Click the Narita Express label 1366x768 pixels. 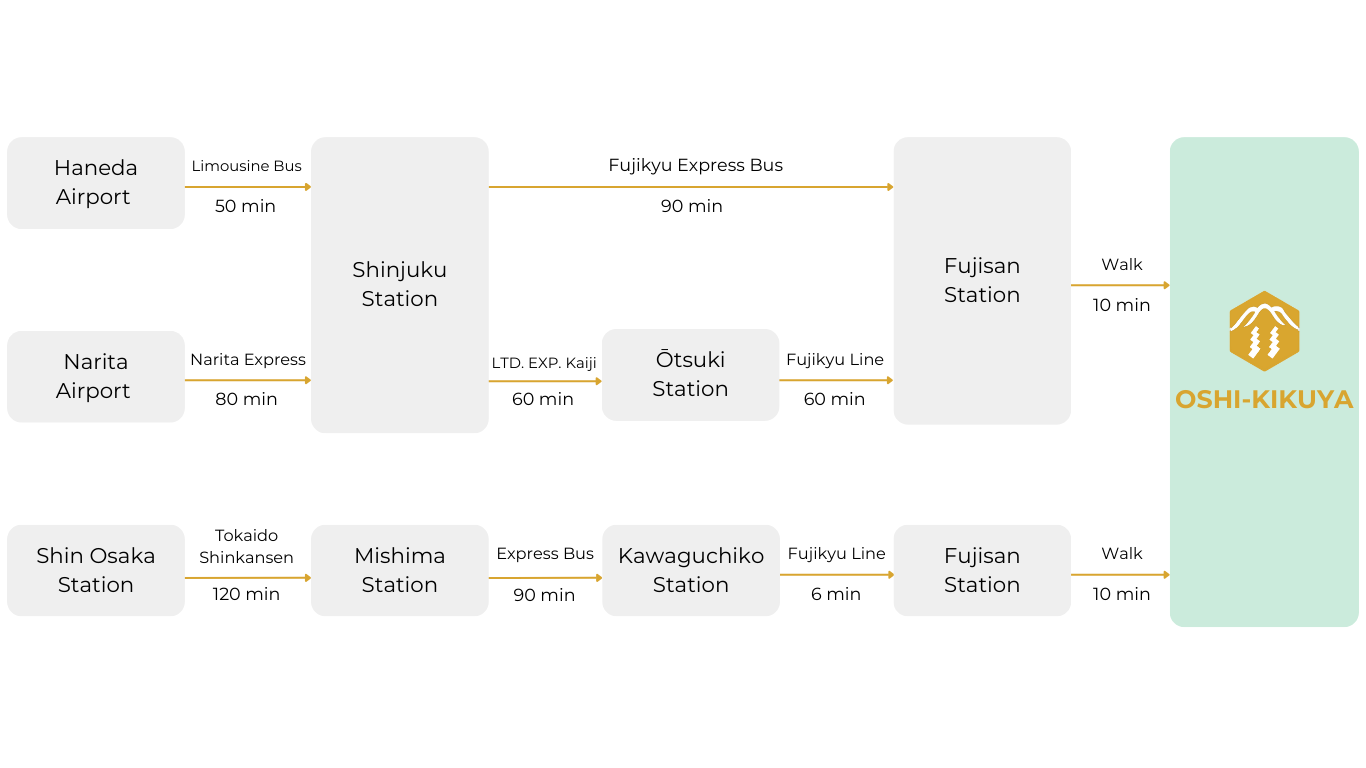coord(248,359)
